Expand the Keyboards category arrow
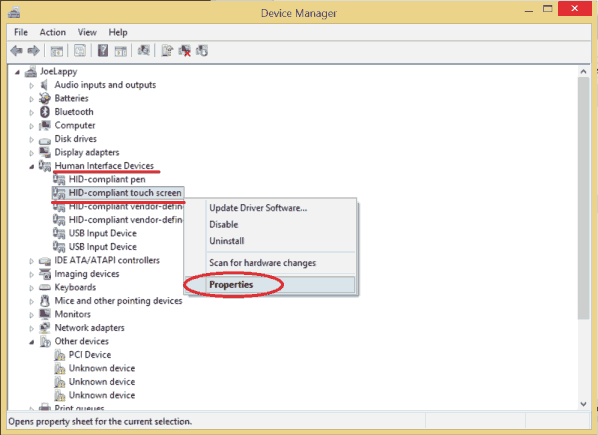 click(x=31, y=288)
